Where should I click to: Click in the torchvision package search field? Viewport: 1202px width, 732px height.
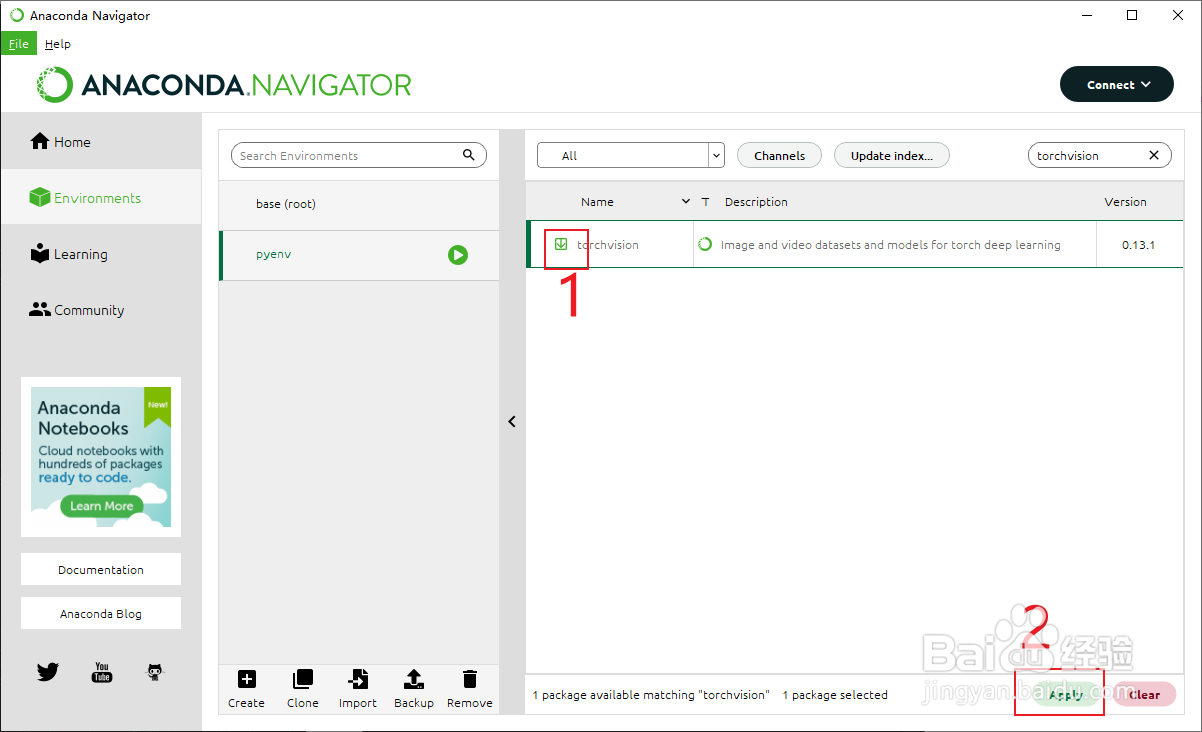(x=1100, y=155)
